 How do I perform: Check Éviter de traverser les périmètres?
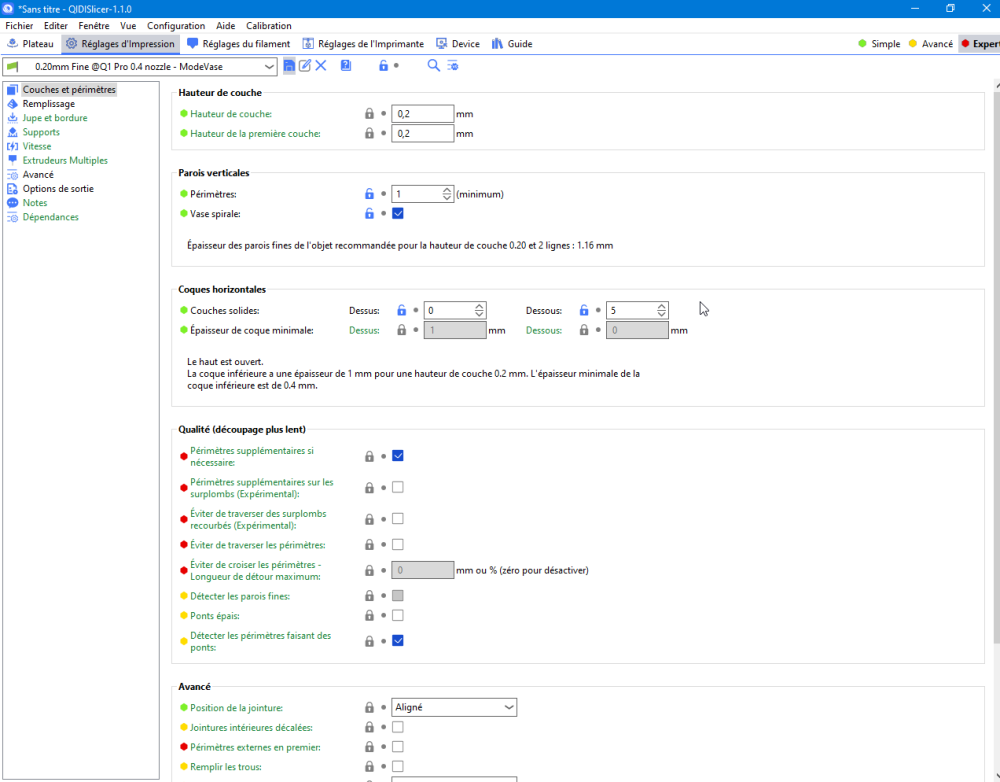pos(398,545)
